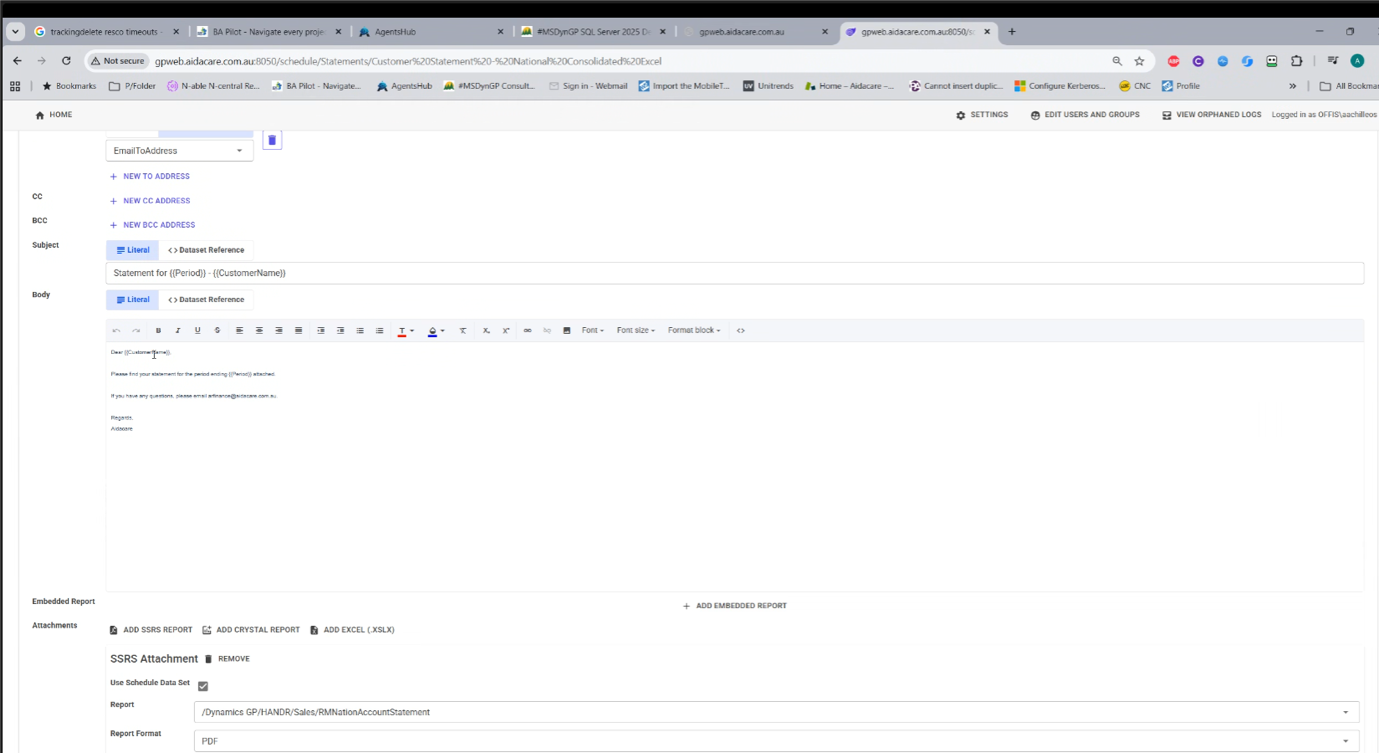Insert a hyperlink in the body
This screenshot has width=1379, height=753.
coord(527,330)
